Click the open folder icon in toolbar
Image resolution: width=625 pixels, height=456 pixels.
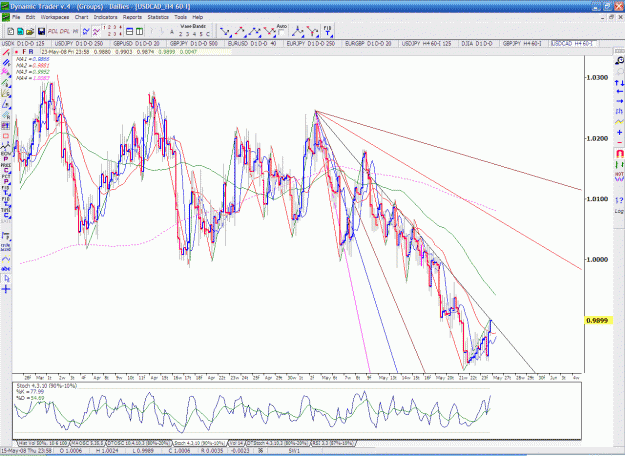tap(30, 31)
